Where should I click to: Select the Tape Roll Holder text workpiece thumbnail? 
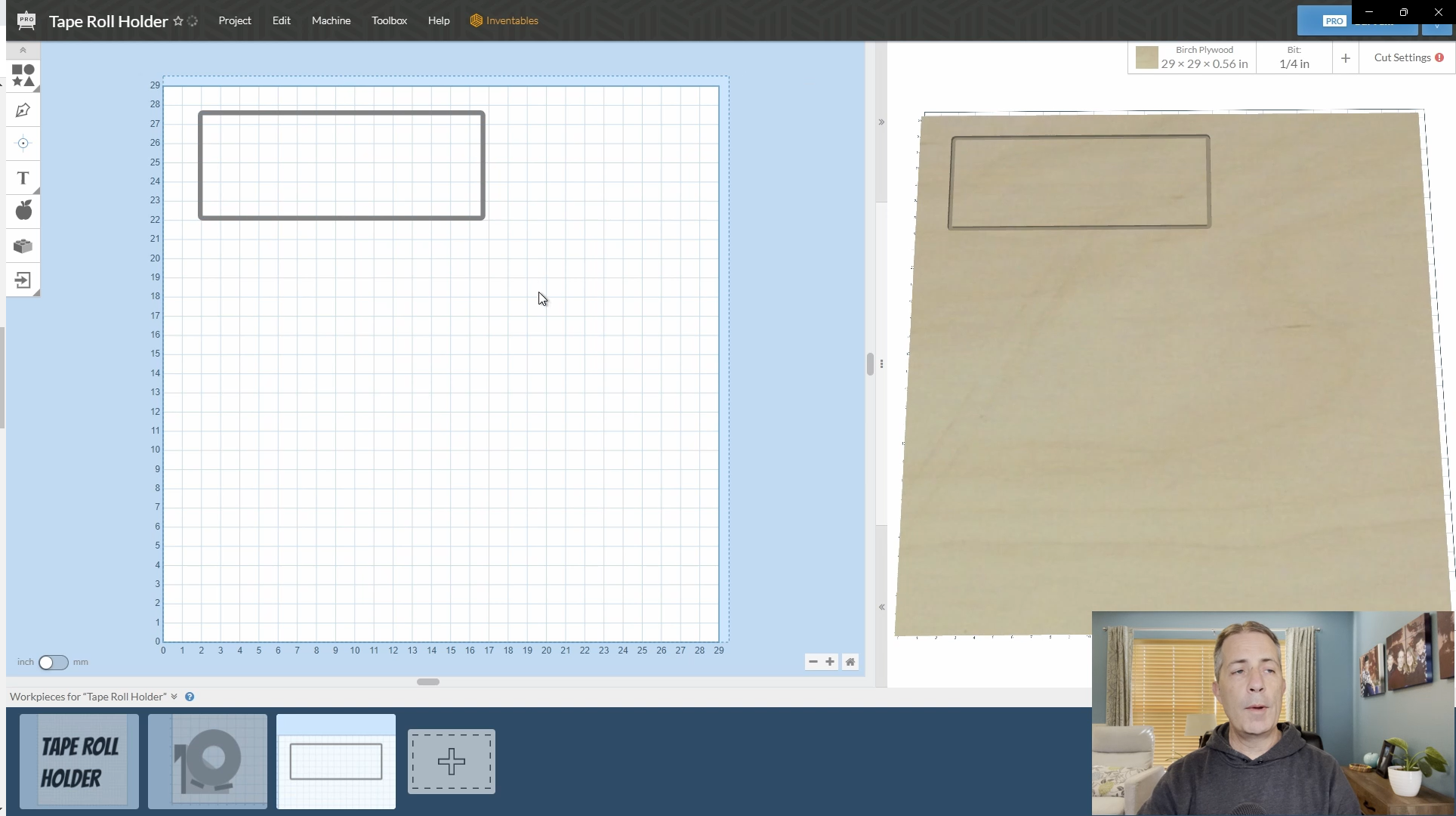click(x=79, y=762)
